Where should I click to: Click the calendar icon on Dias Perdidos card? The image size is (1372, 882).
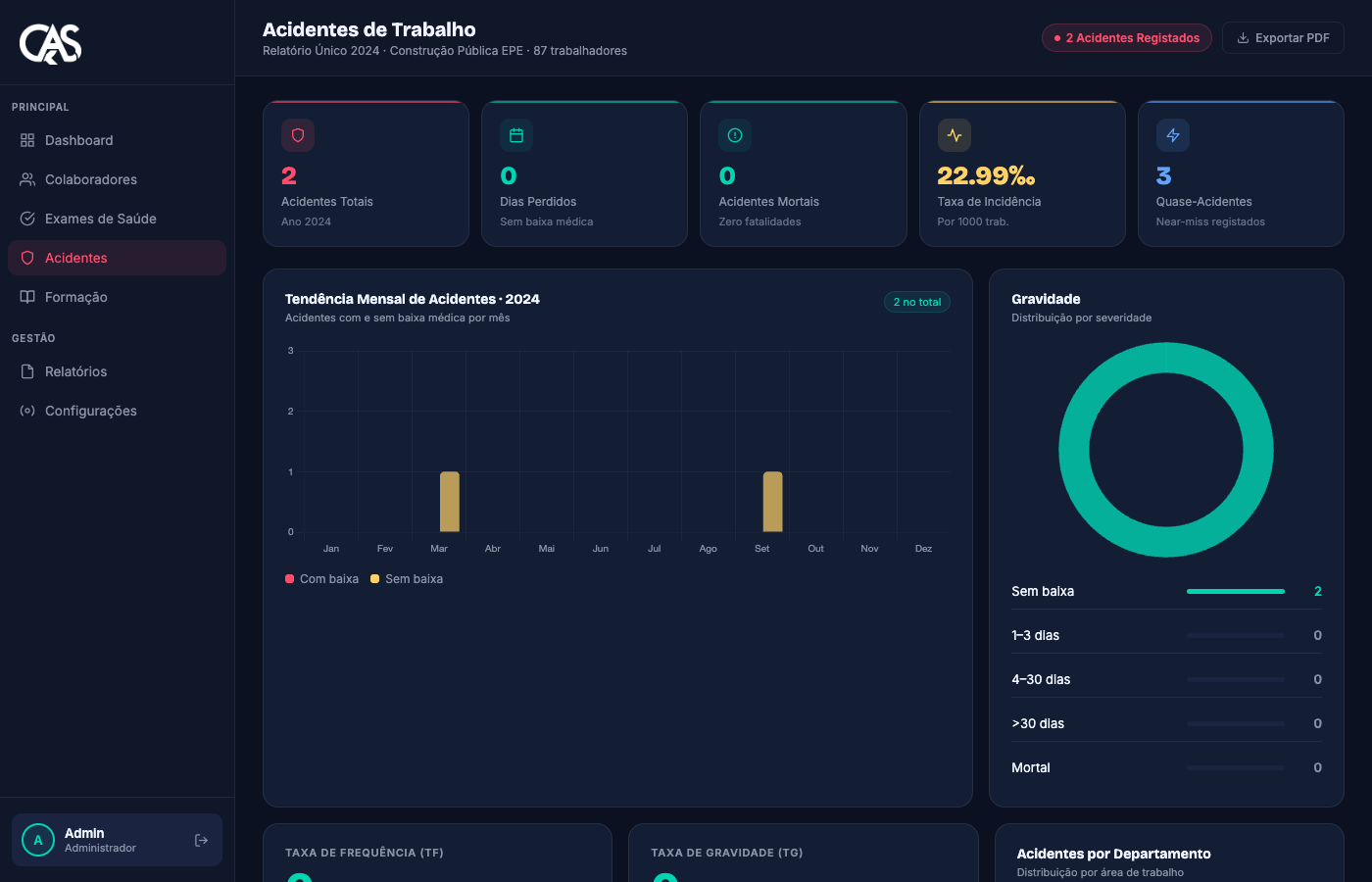(x=516, y=135)
